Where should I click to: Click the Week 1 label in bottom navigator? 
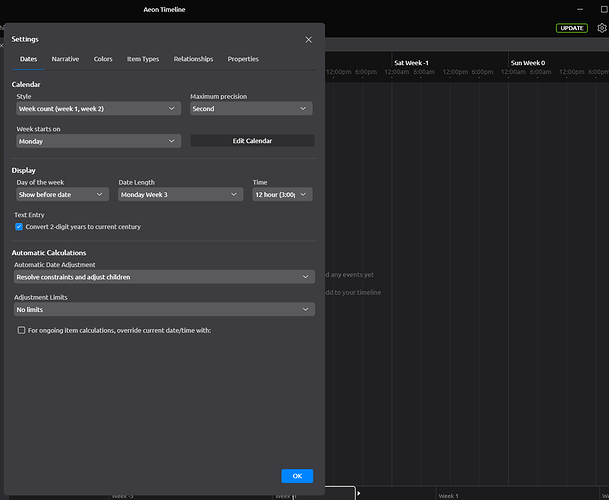click(448, 496)
